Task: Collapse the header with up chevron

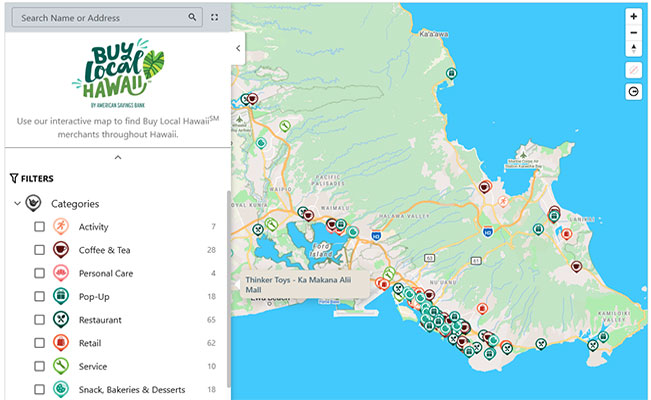Action: (118, 157)
